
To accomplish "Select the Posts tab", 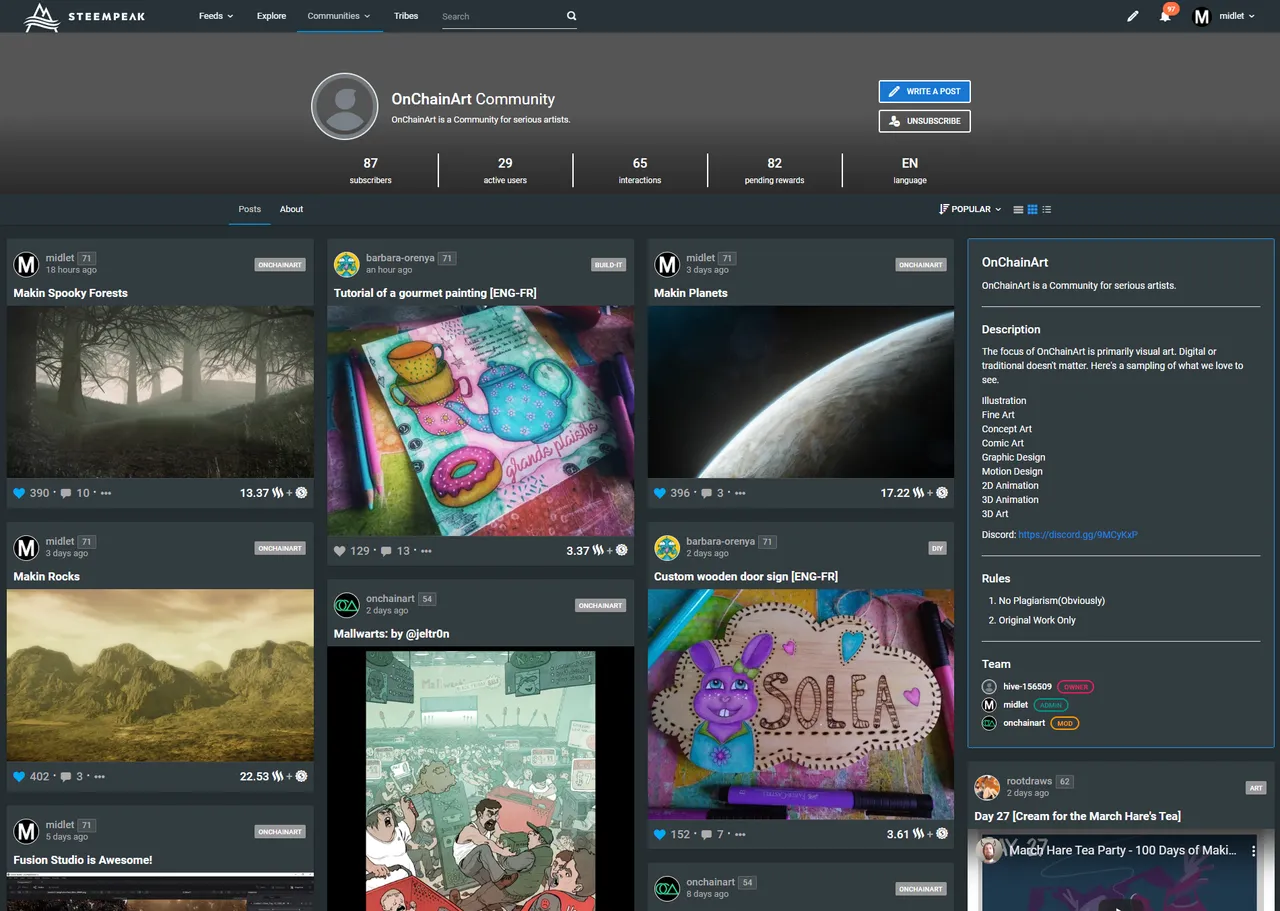I will [x=250, y=209].
